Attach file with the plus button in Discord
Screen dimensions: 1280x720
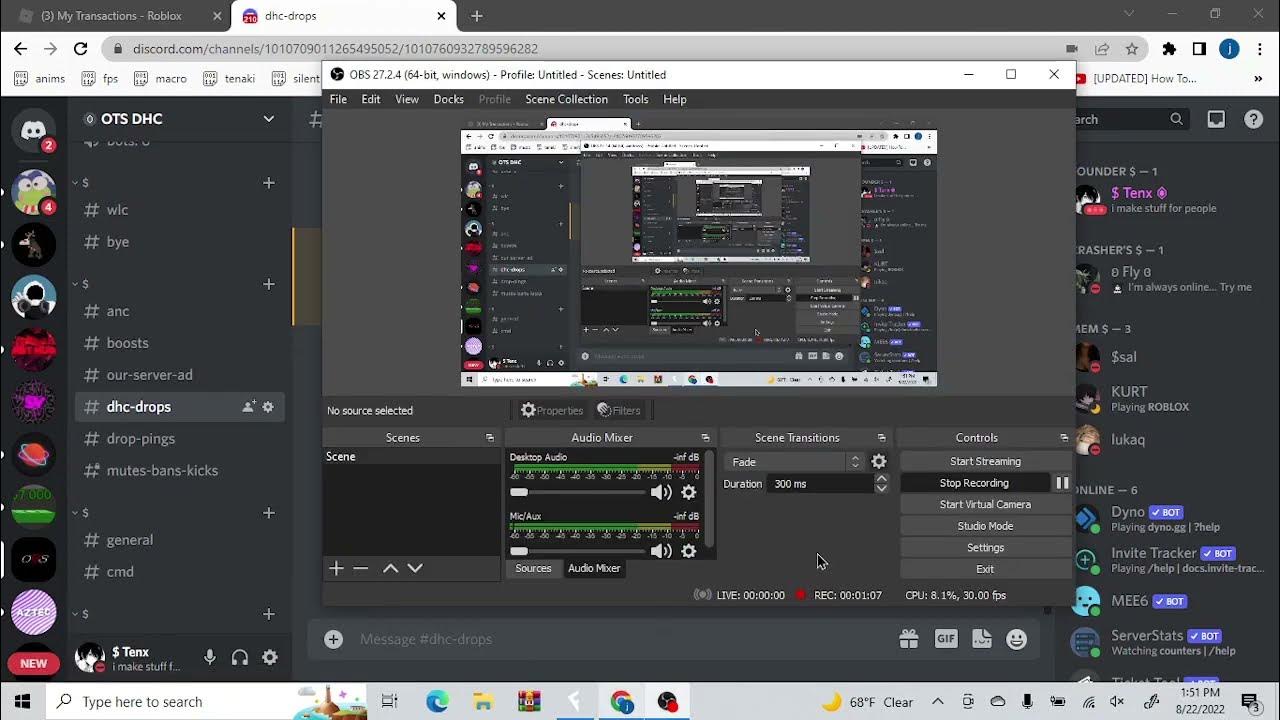(x=333, y=639)
